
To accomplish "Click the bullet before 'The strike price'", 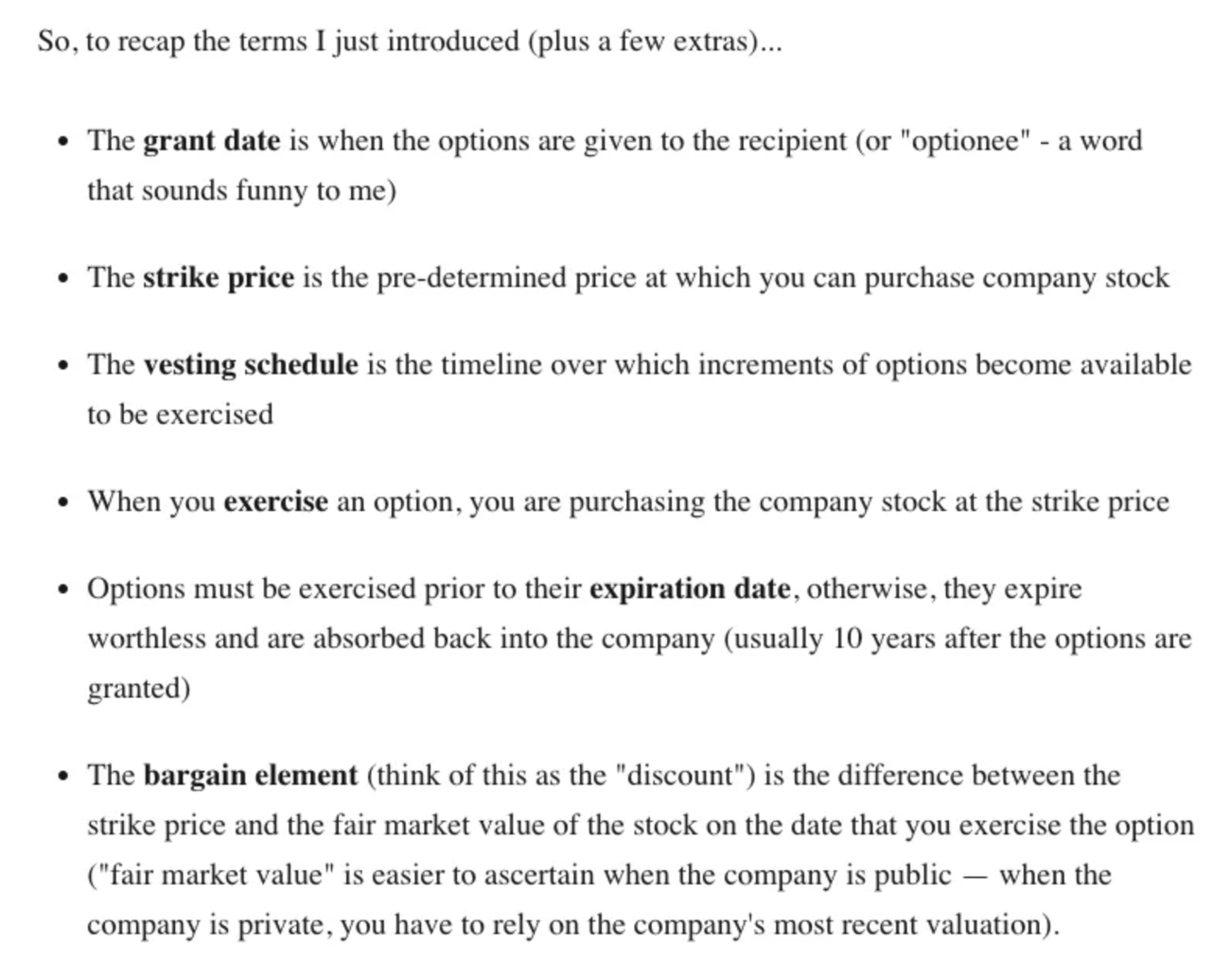I will (63, 280).
